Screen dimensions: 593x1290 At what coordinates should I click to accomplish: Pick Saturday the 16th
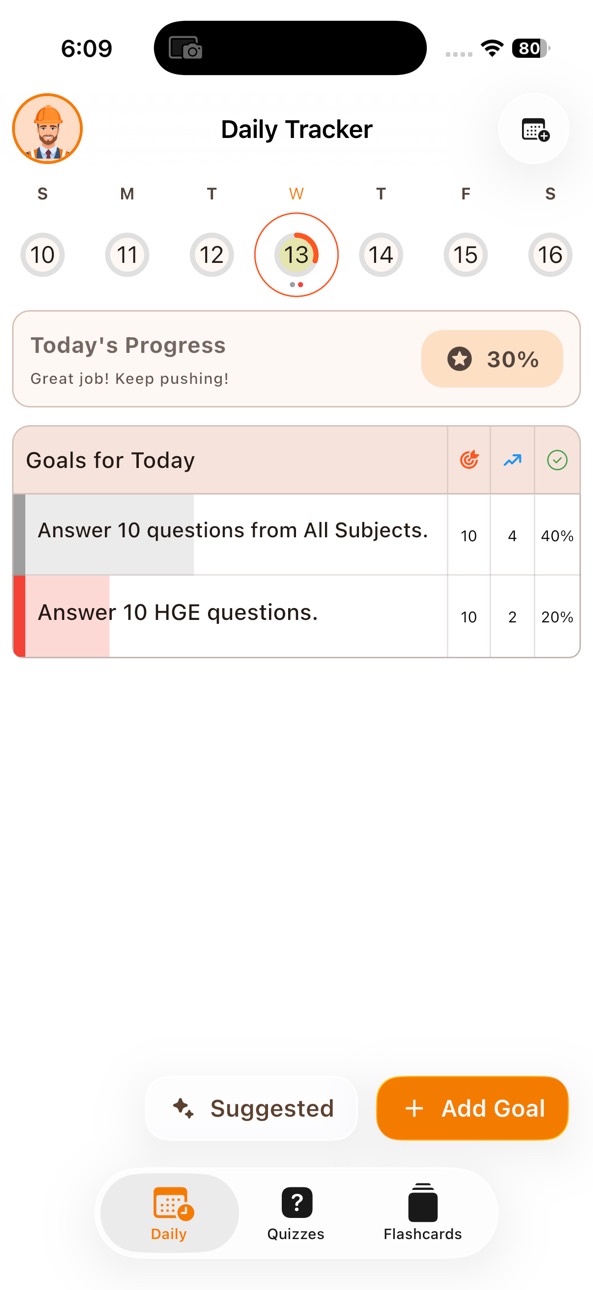coord(550,255)
